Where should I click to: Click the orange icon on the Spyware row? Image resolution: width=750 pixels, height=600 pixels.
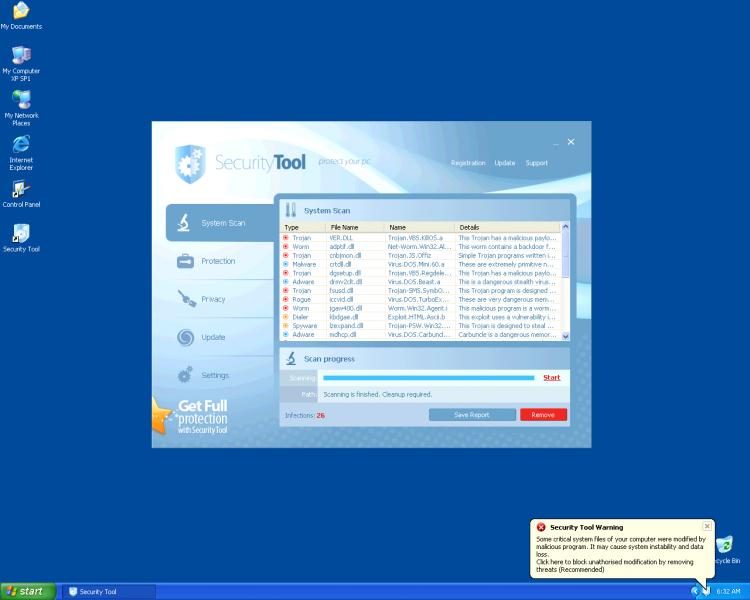point(286,325)
